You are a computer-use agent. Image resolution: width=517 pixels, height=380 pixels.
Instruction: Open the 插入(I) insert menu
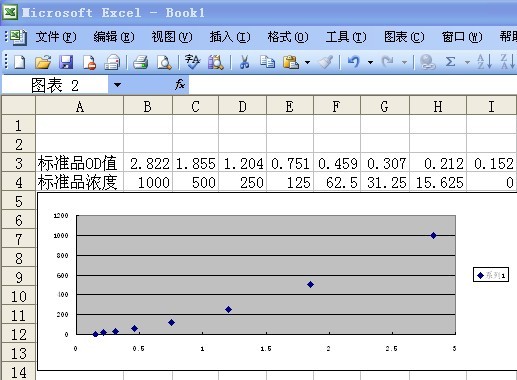coord(230,37)
